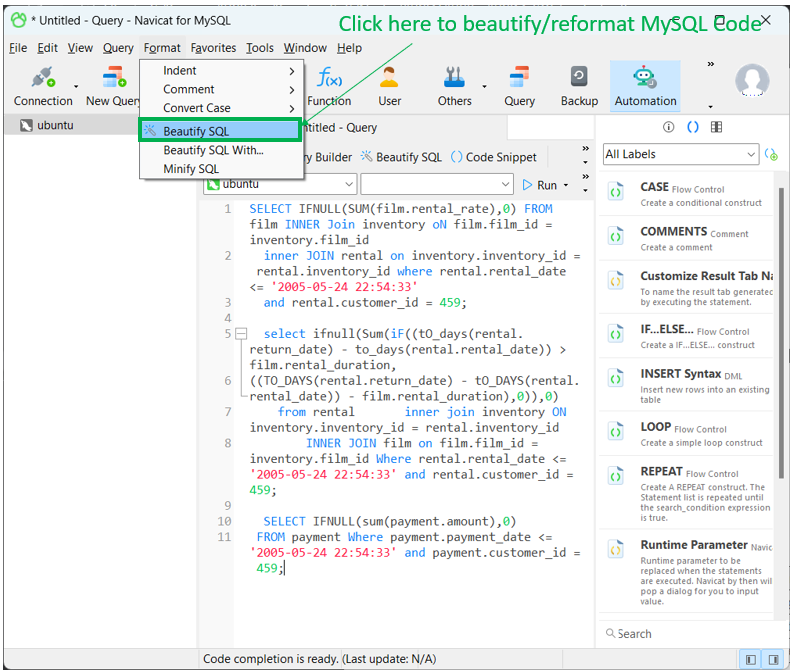
Task: Open the File menu
Action: coord(18,48)
